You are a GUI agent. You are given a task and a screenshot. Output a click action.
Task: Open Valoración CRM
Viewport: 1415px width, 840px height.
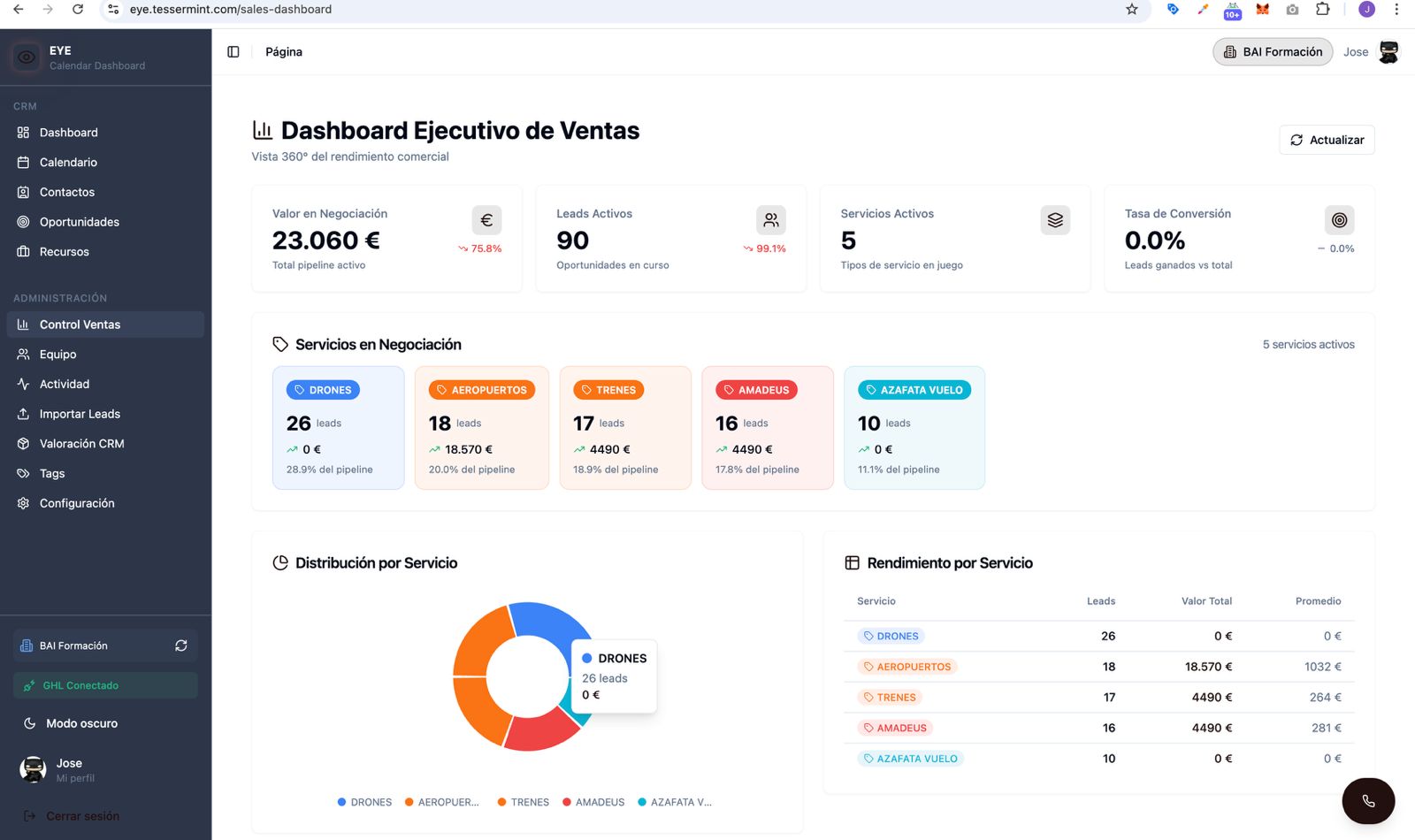pos(106,444)
